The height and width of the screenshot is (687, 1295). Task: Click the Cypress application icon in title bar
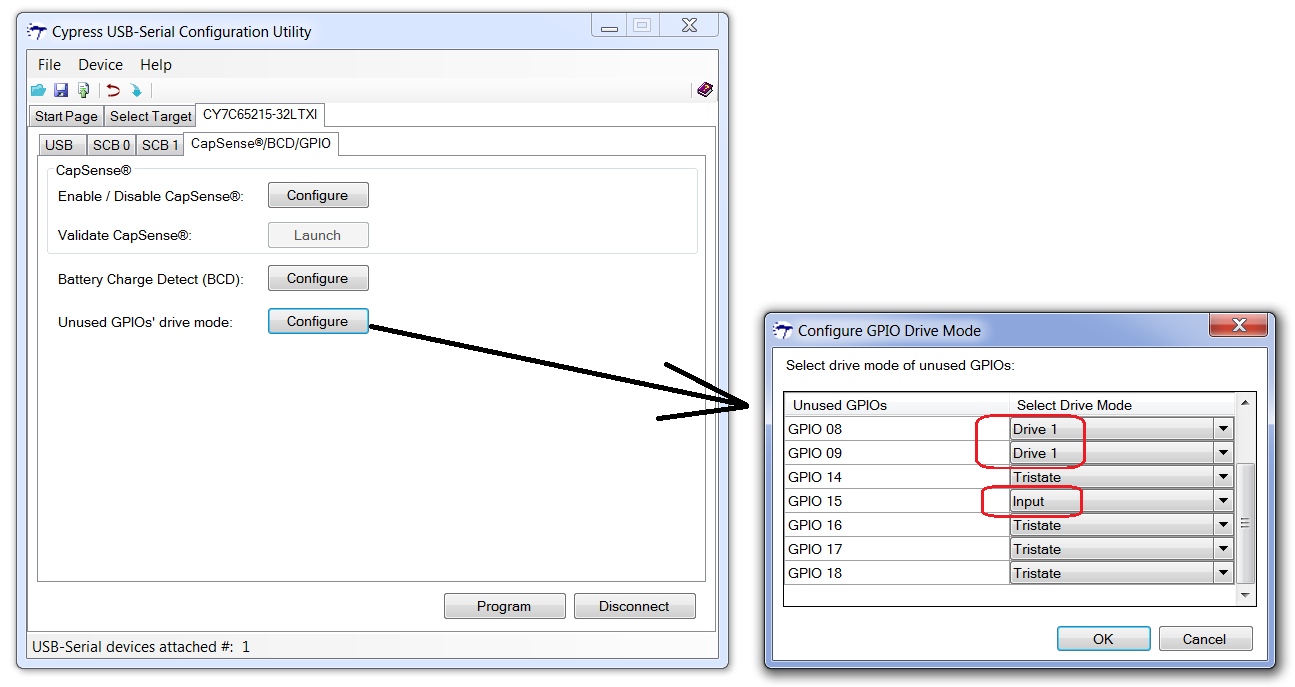(x=37, y=31)
